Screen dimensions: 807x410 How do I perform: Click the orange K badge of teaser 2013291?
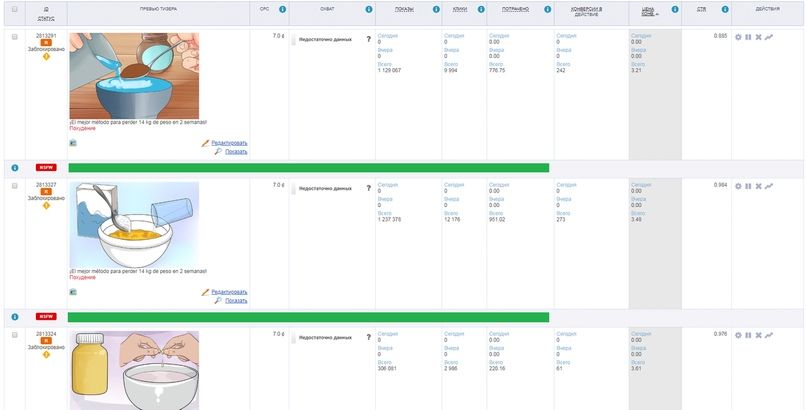46,43
